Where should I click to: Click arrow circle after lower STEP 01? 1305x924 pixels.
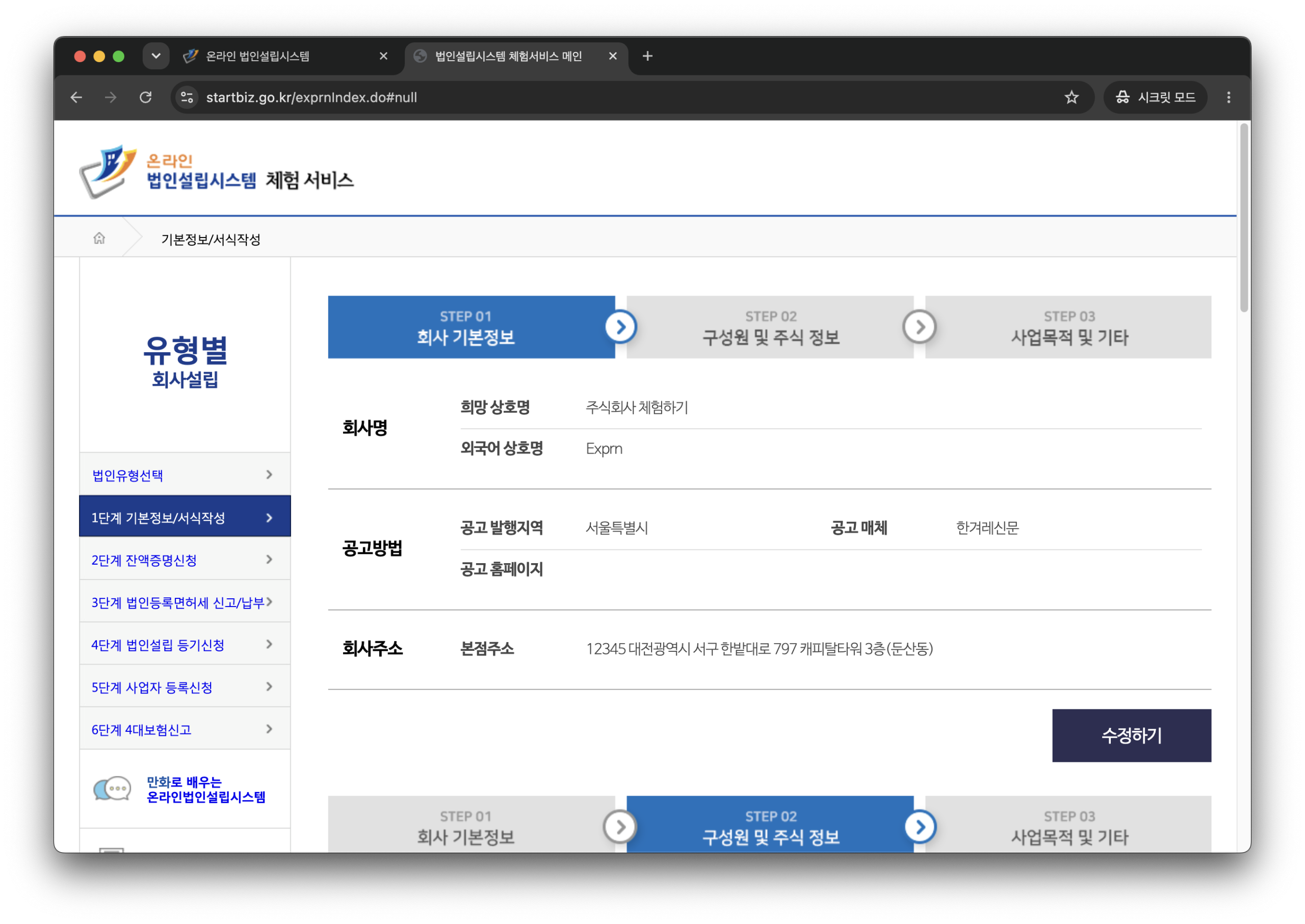620,827
